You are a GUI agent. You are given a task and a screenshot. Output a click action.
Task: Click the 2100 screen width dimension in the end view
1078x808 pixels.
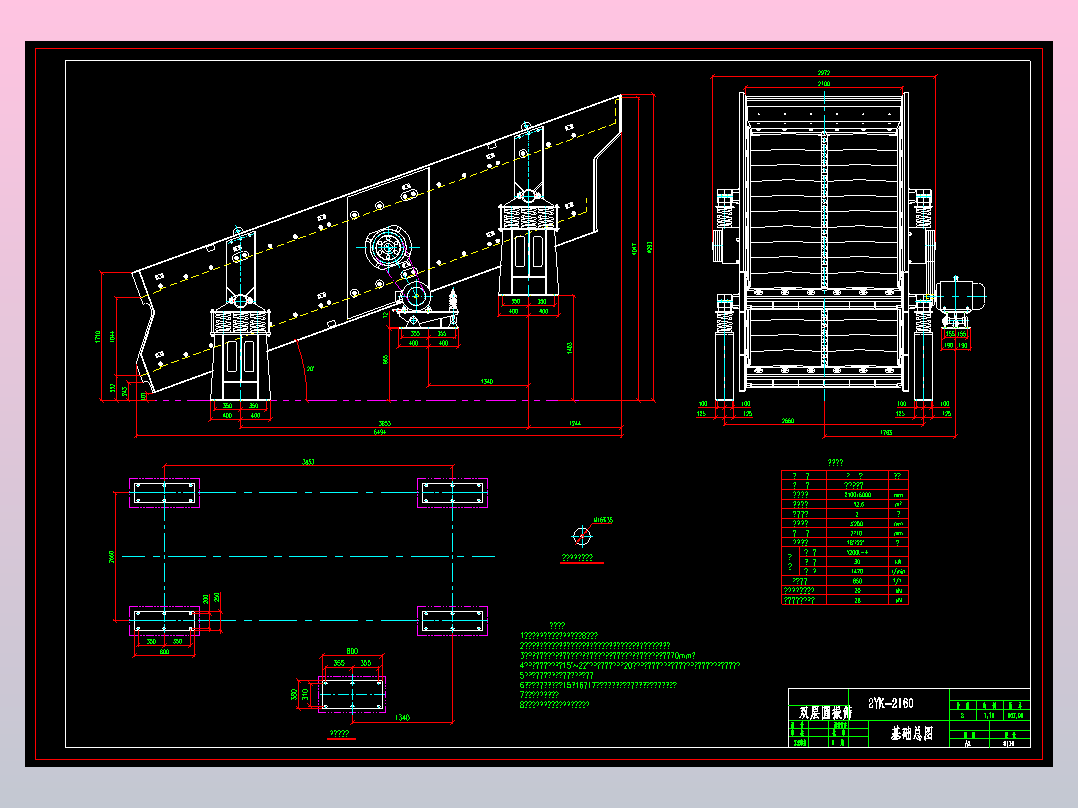point(824,83)
